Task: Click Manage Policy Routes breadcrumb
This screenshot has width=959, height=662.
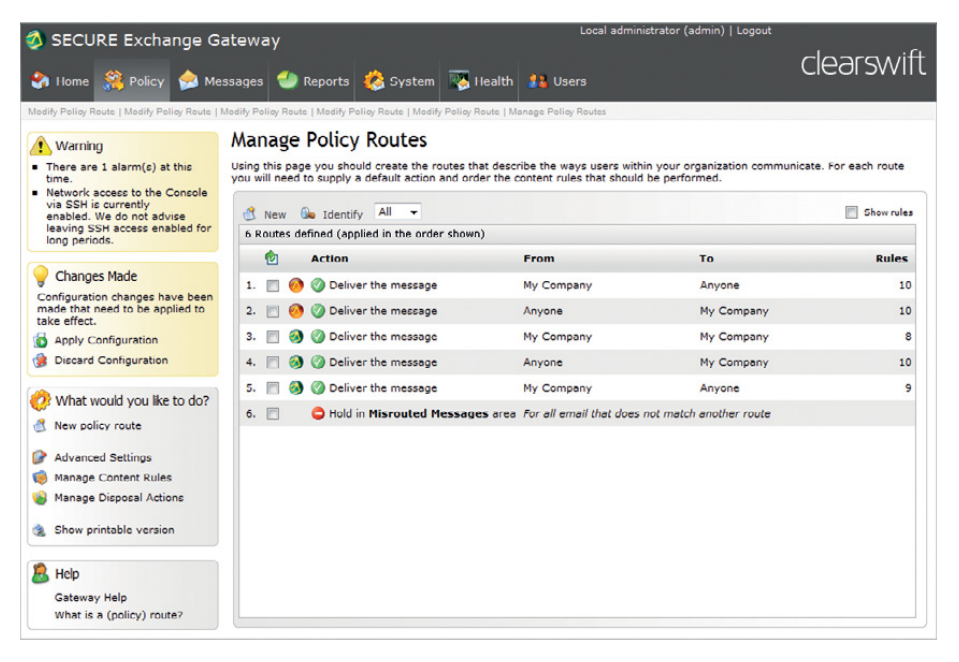Action: [x=557, y=111]
